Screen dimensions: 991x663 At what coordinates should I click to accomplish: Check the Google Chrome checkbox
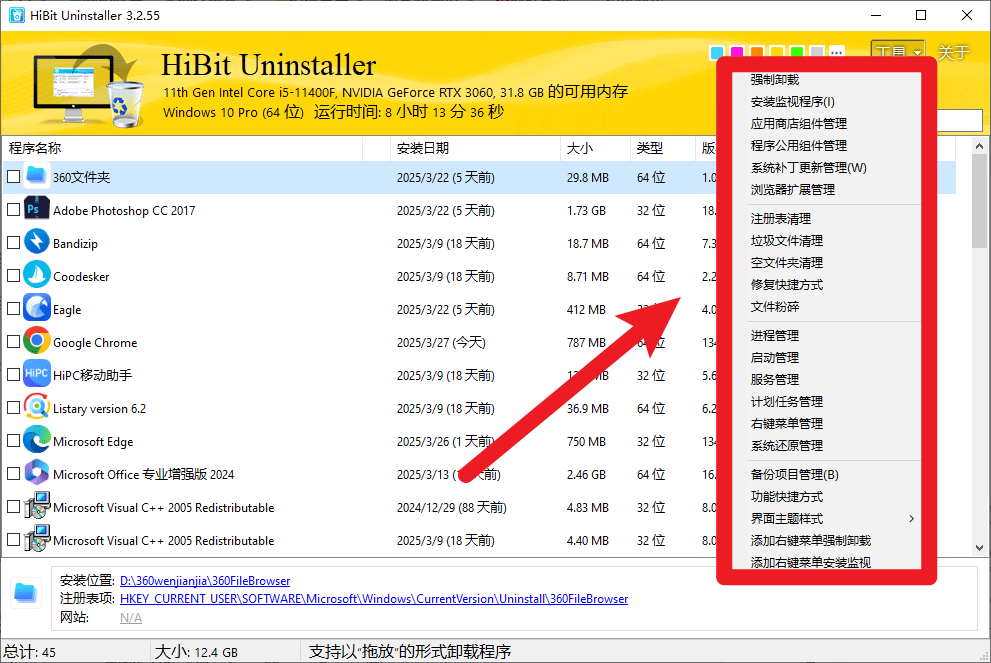pyautogui.click(x=14, y=341)
